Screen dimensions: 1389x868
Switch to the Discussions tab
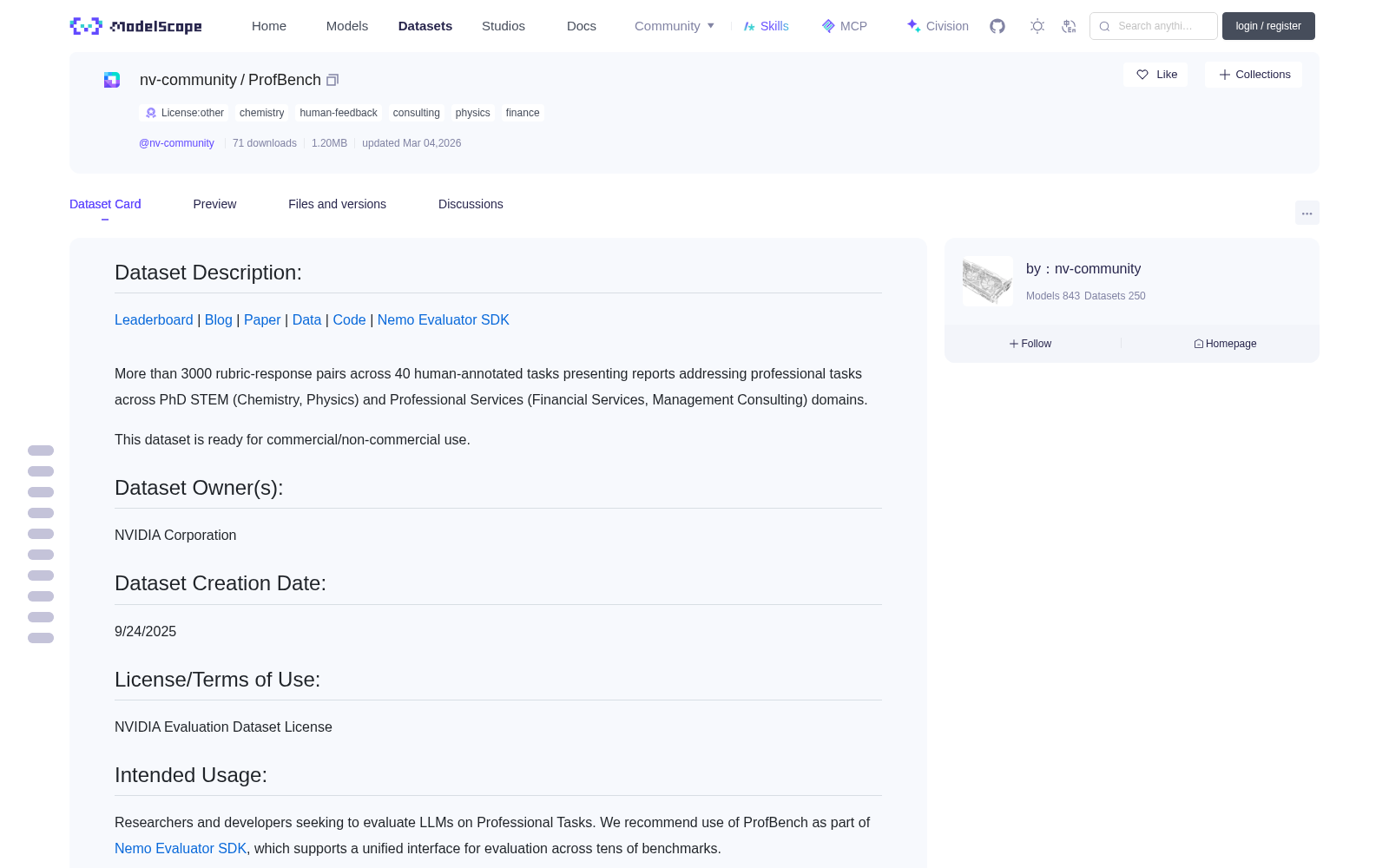point(471,204)
